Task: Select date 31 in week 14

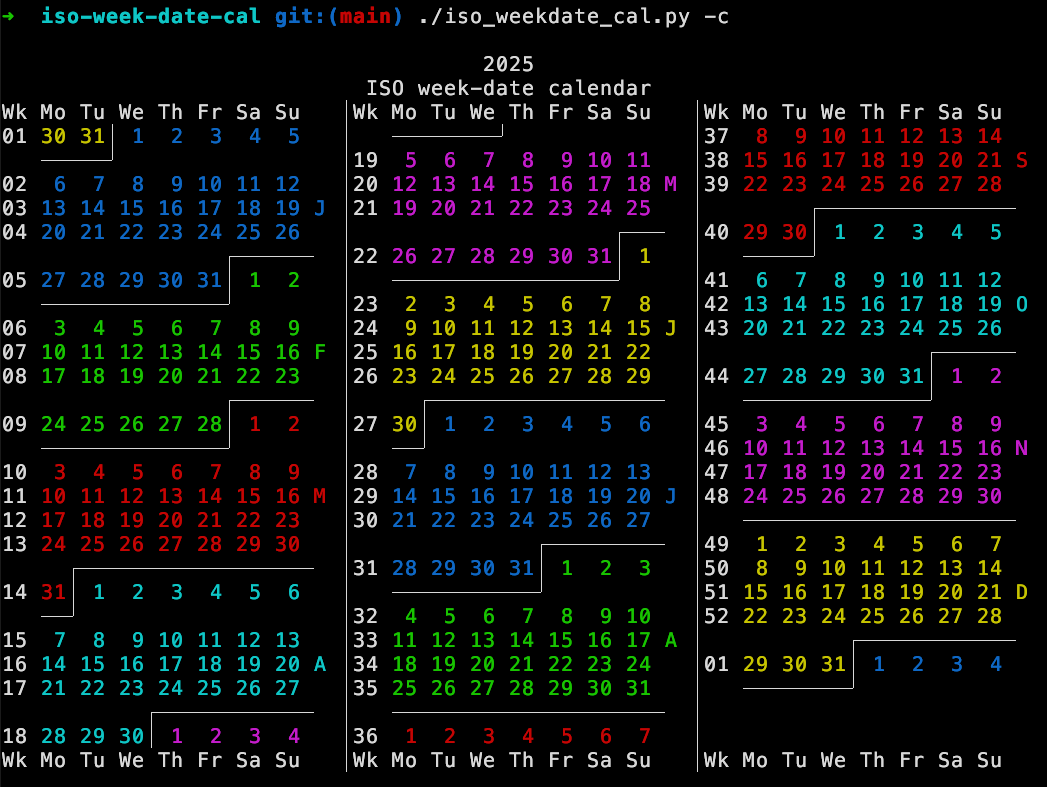Action: click(54, 592)
